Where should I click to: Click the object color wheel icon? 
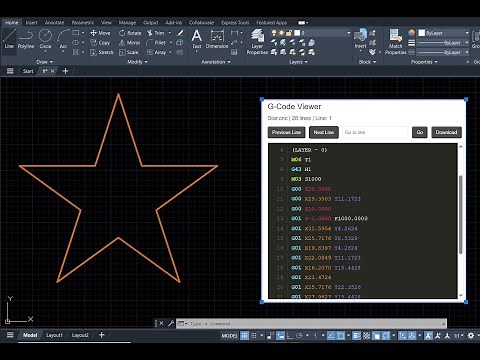(x=411, y=33)
